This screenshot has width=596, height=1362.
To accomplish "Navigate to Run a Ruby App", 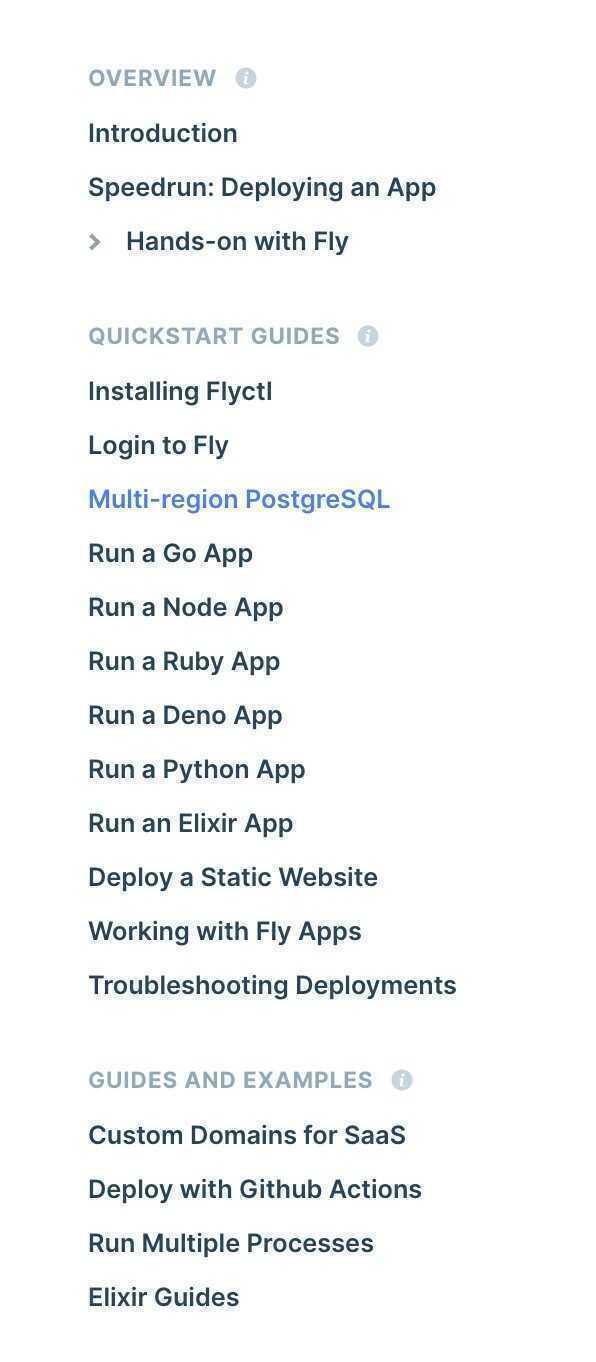I will [x=184, y=661].
